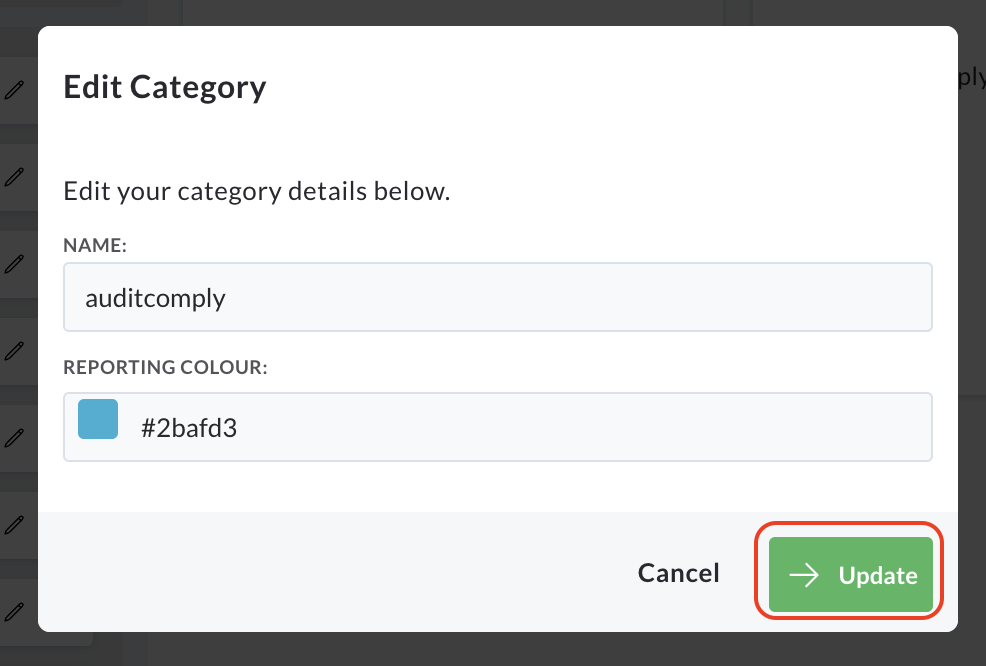This screenshot has height=666, width=986.
Task: Click the third pencil edit icon from top
Action: point(14,264)
